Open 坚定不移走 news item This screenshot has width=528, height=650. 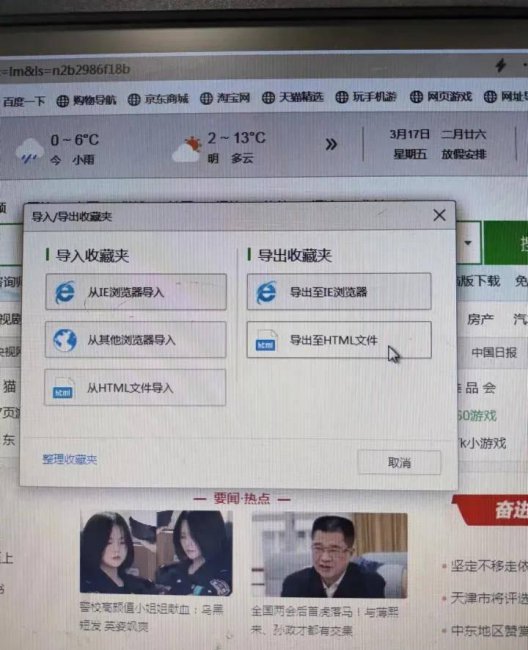(x=489, y=566)
